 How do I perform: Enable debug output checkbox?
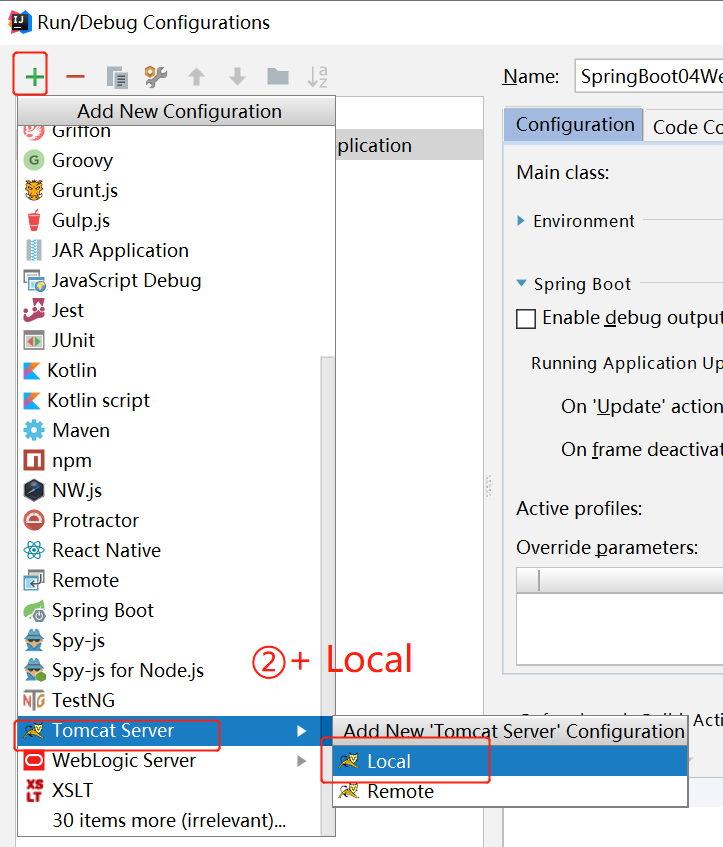[526, 319]
